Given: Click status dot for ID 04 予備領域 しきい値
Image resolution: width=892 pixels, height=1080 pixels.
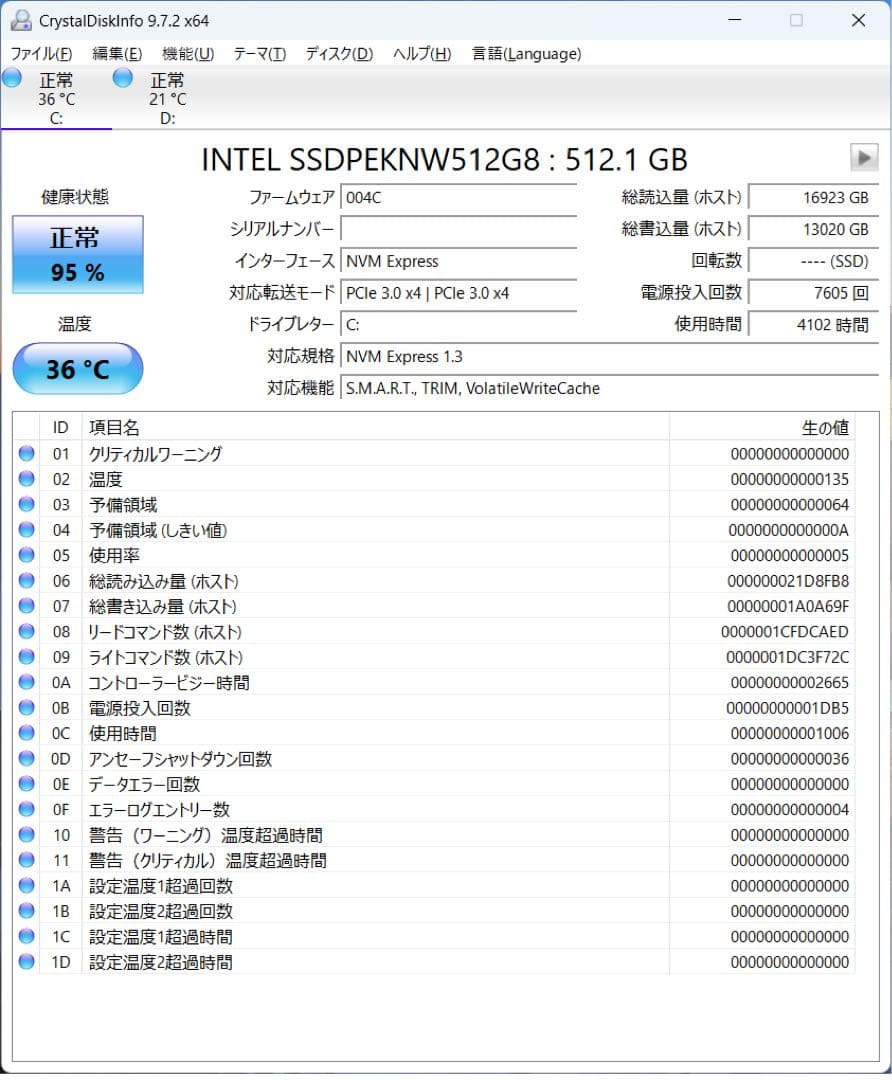Looking at the screenshot, I should click(27, 530).
